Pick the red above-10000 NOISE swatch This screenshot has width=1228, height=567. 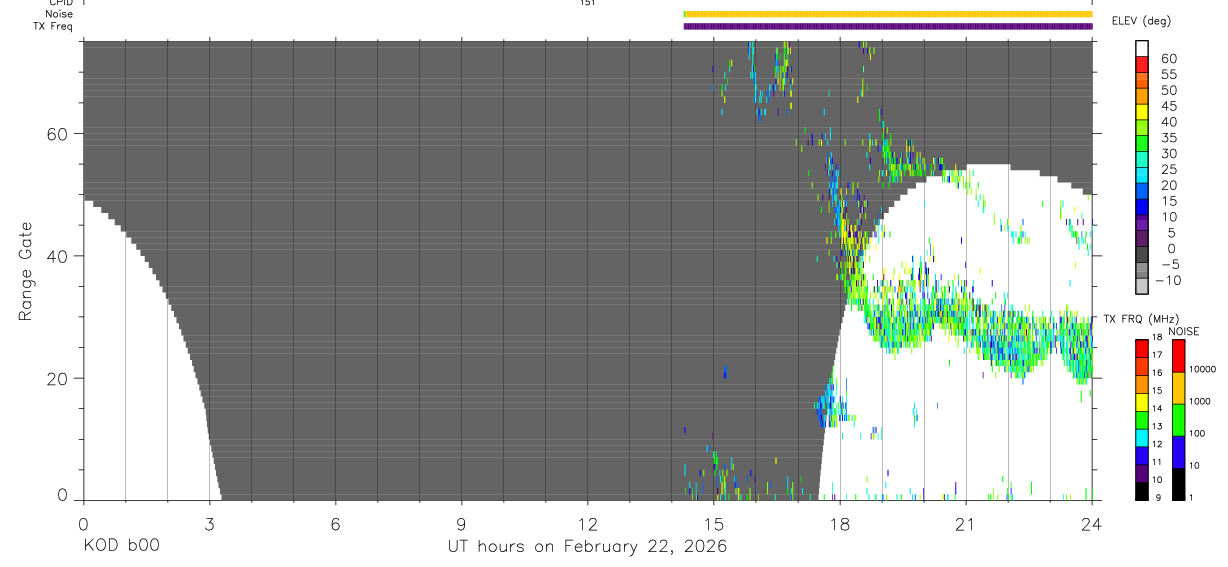point(1178,356)
